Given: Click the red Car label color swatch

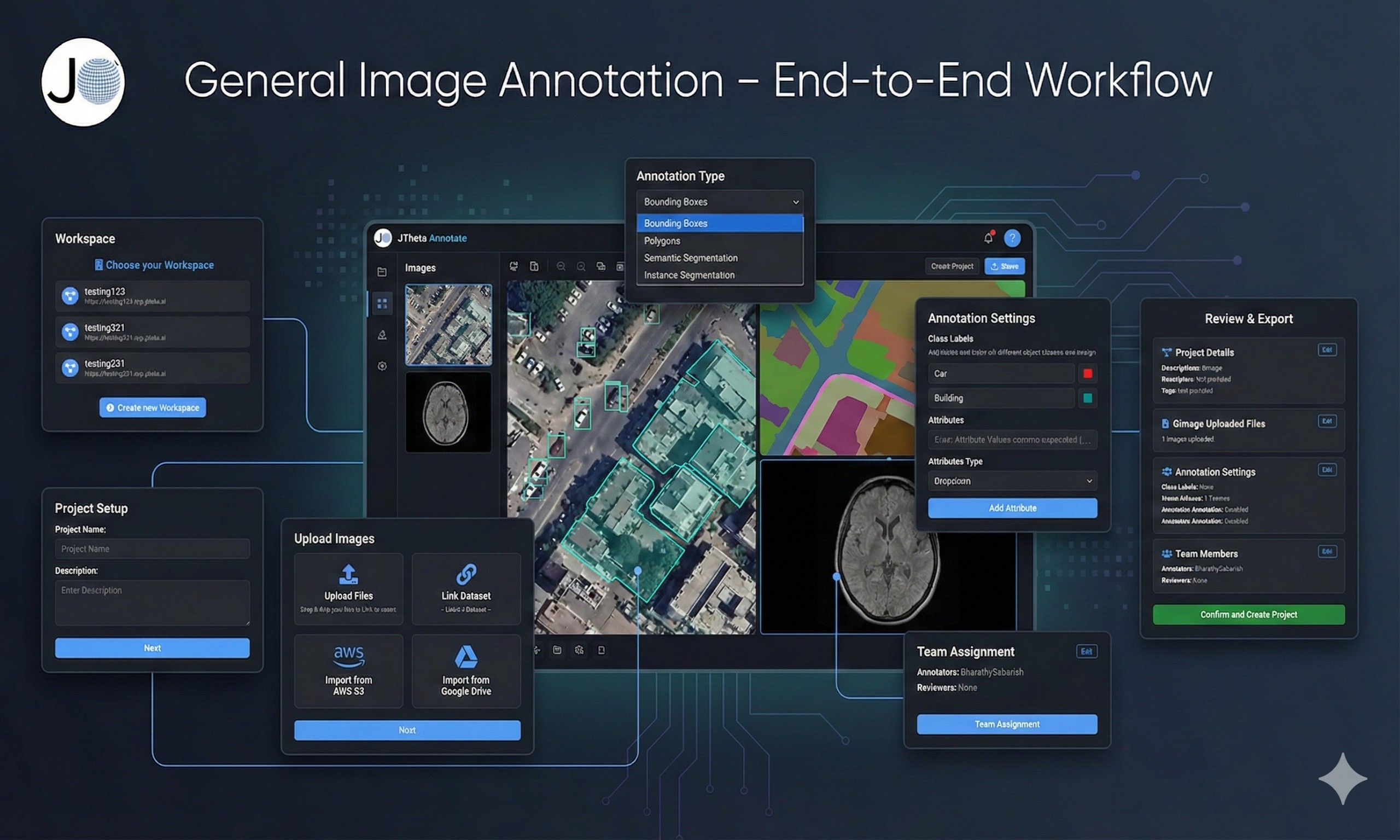Looking at the screenshot, I should [1087, 374].
